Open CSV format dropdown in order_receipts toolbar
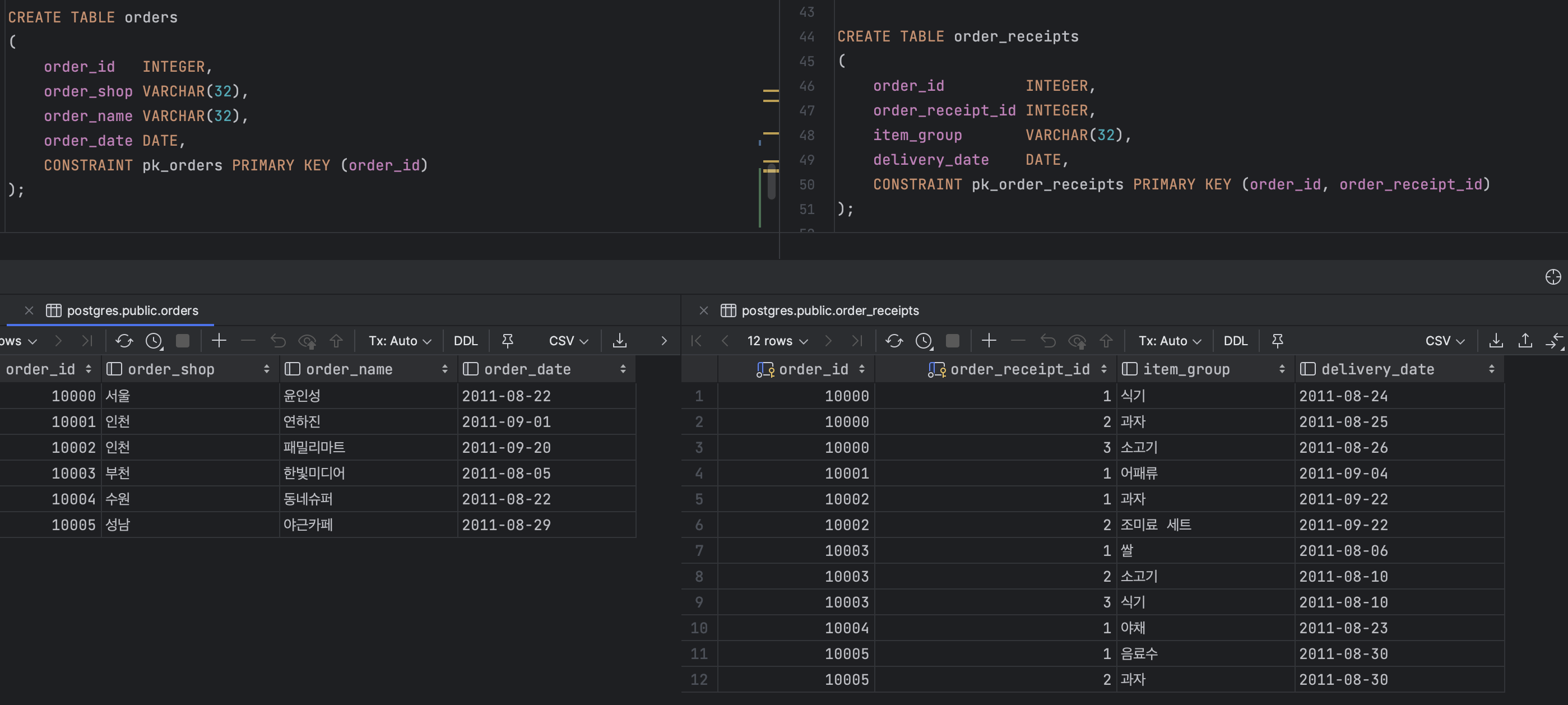 [1445, 341]
